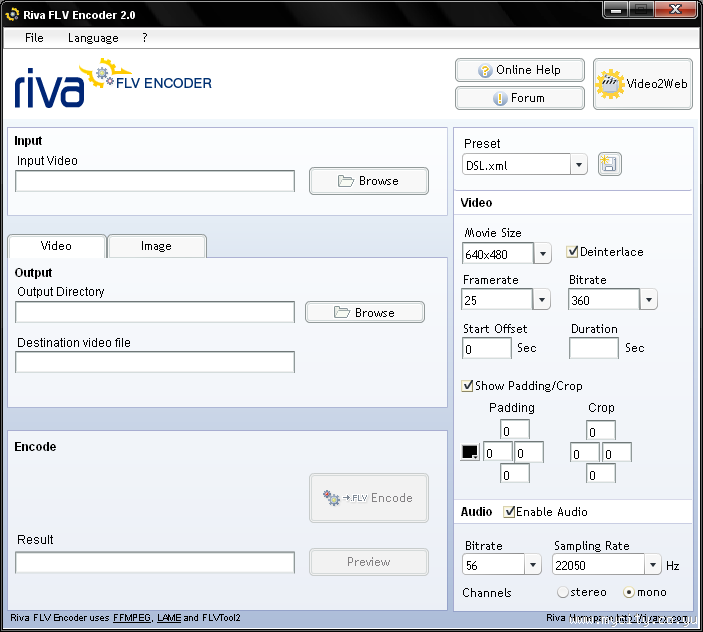Click the left Padding value field
Image resolution: width=703 pixels, height=632 pixels.
coord(498,452)
